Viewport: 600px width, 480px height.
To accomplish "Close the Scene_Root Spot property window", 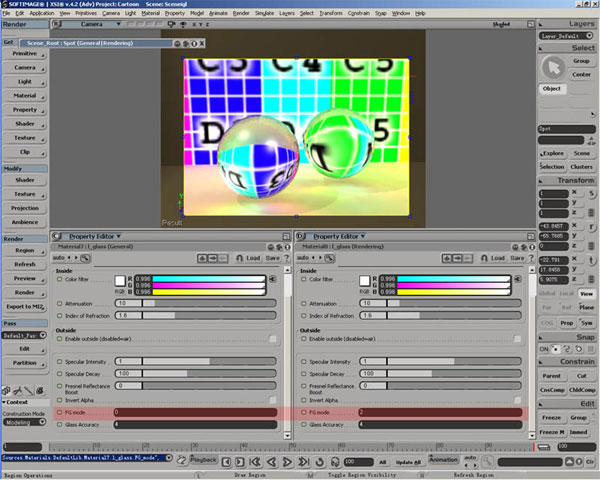I will (x=202, y=43).
